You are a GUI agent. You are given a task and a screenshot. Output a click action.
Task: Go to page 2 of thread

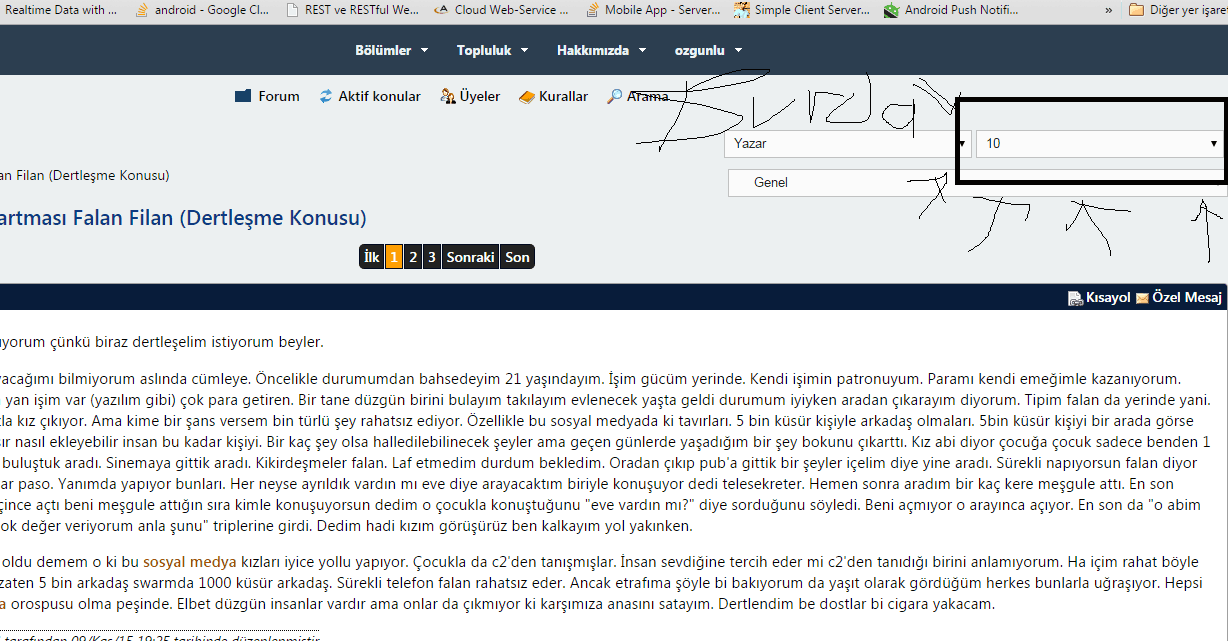click(x=413, y=257)
